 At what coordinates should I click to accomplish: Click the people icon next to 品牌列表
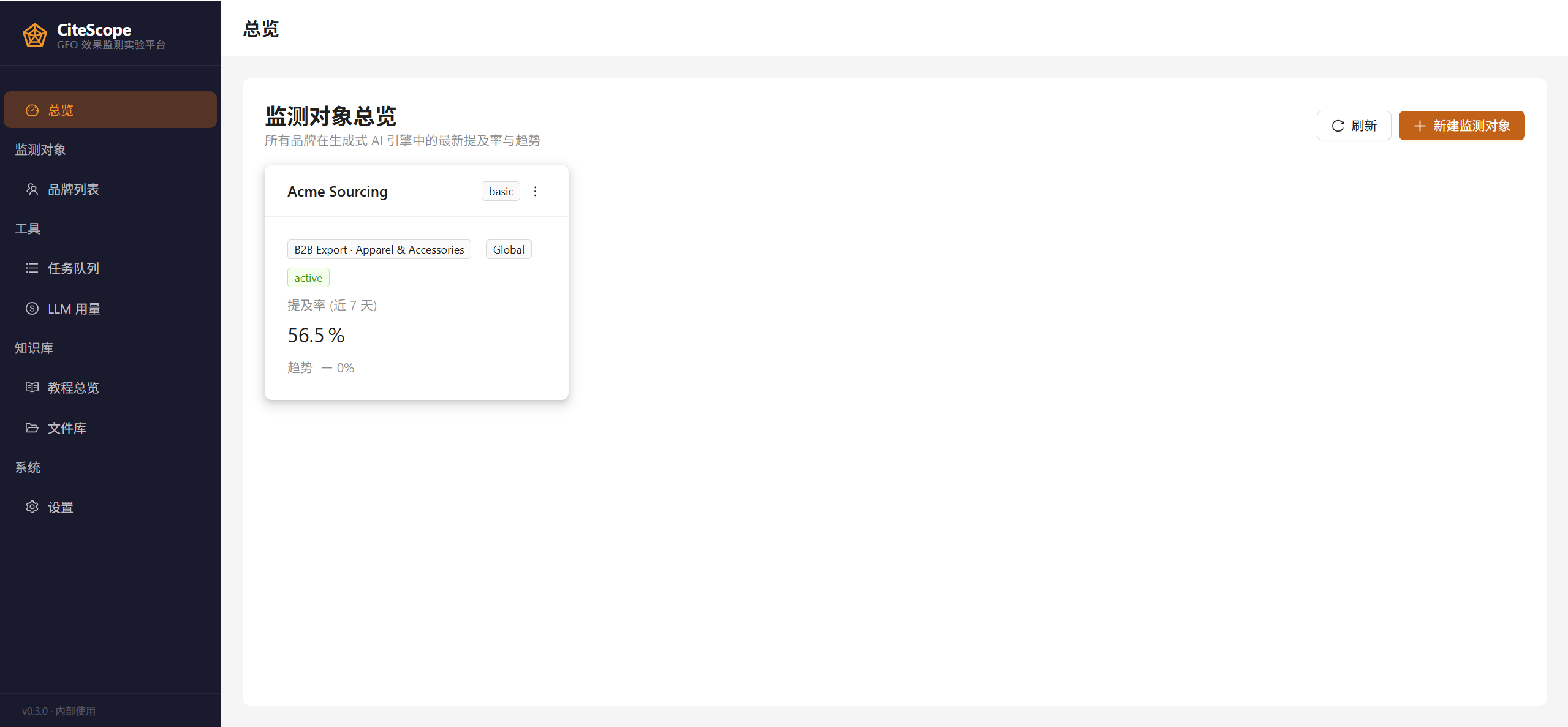point(32,189)
